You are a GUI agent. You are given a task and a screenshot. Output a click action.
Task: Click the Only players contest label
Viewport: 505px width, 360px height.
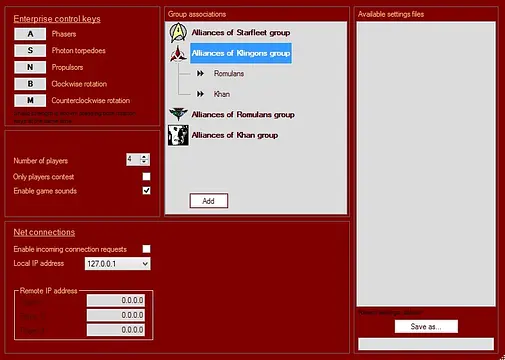[44, 177]
